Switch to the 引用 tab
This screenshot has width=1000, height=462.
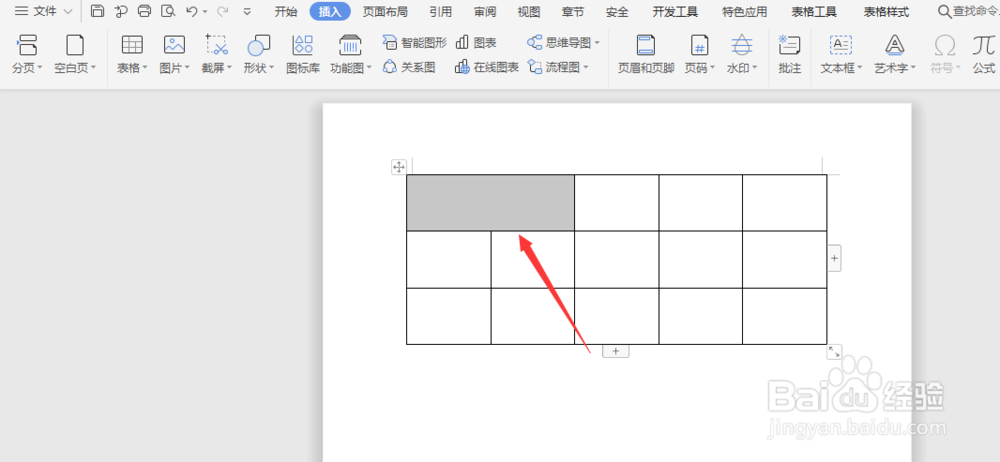click(x=441, y=11)
